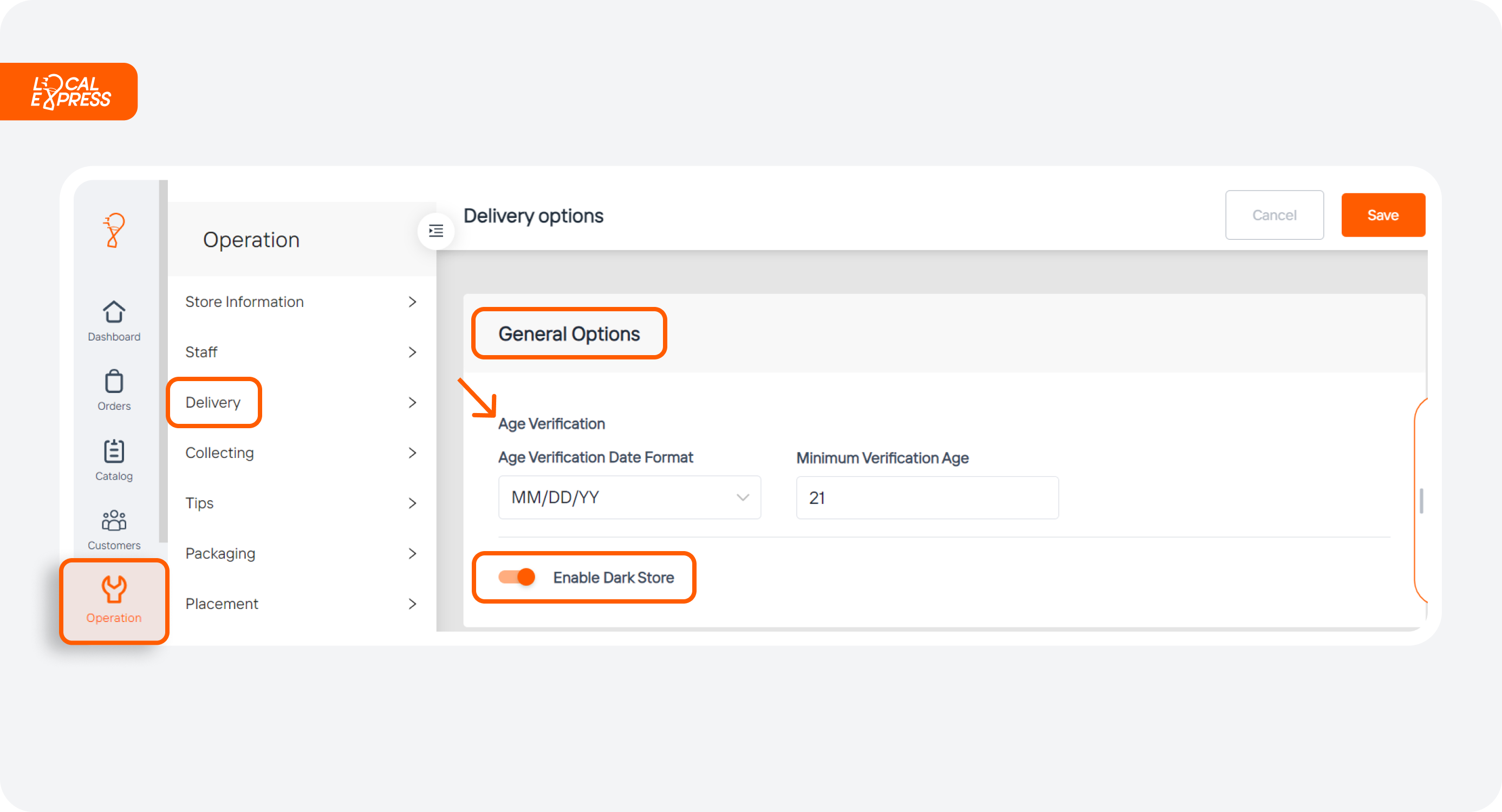Screen dimensions: 1502x812
Task: Collapse the Operation panel using the indent icon
Action: 435,231
